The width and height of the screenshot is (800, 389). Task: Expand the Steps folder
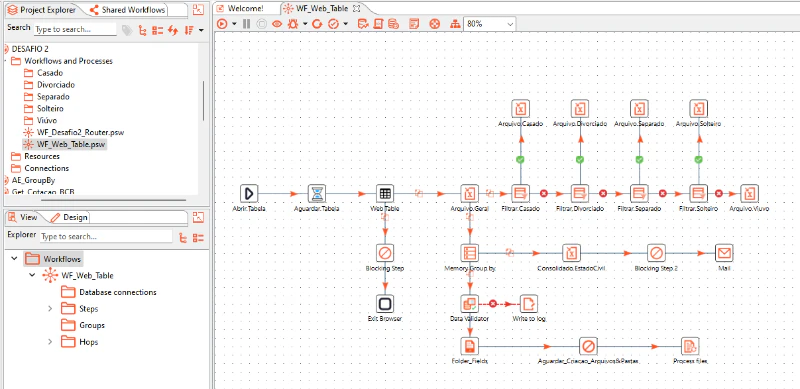coord(50,308)
